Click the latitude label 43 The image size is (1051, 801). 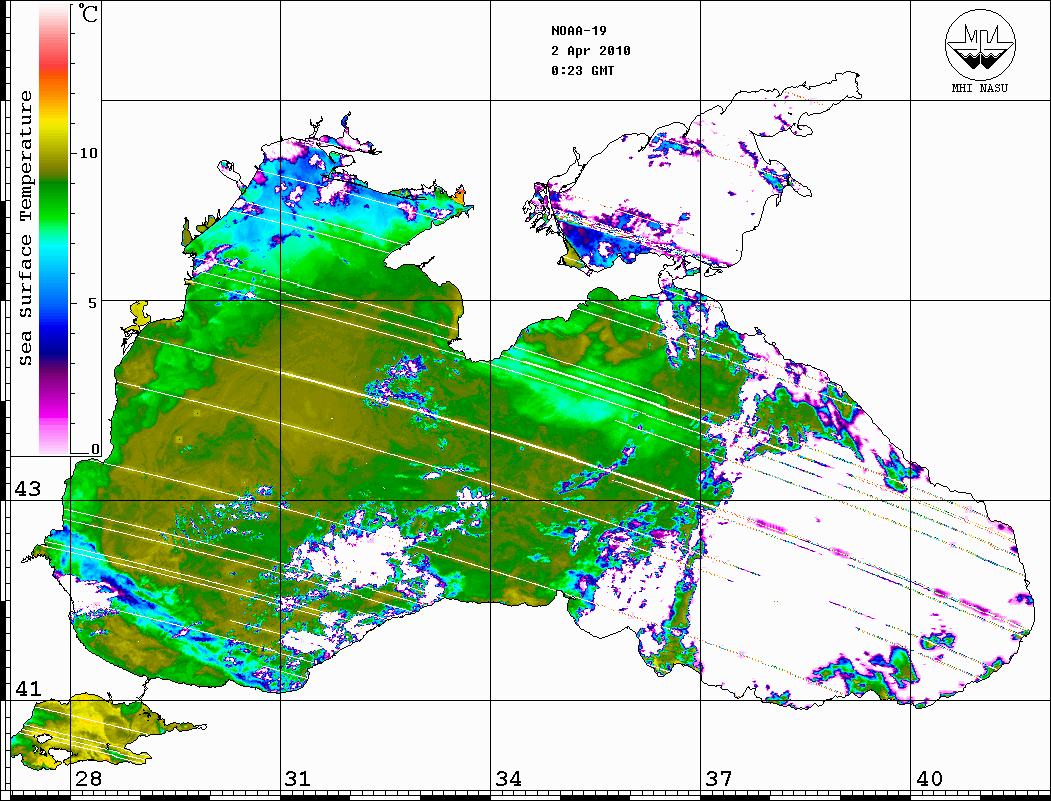[x=27, y=489]
